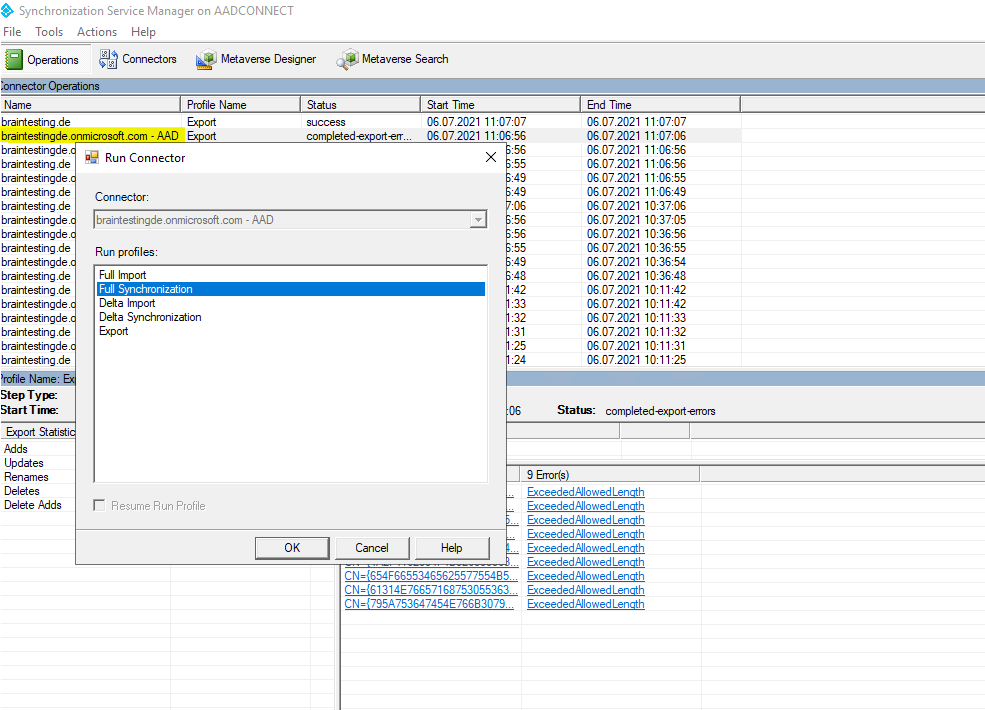Open the Operations view icon
The height and width of the screenshot is (710, 985).
[14, 60]
